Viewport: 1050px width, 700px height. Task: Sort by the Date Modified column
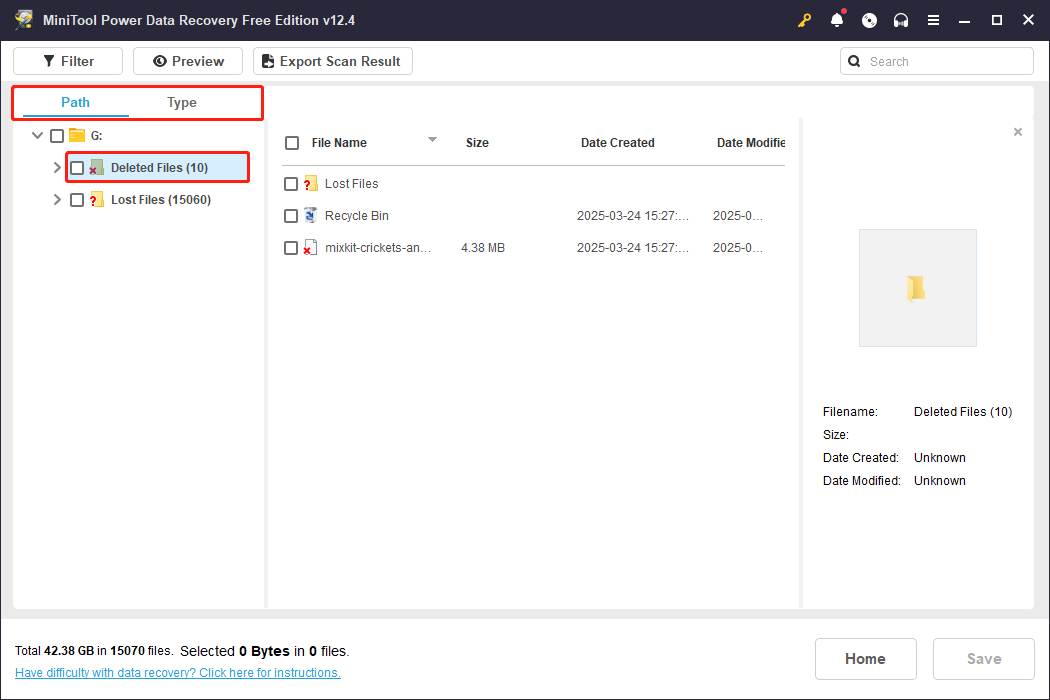[751, 143]
